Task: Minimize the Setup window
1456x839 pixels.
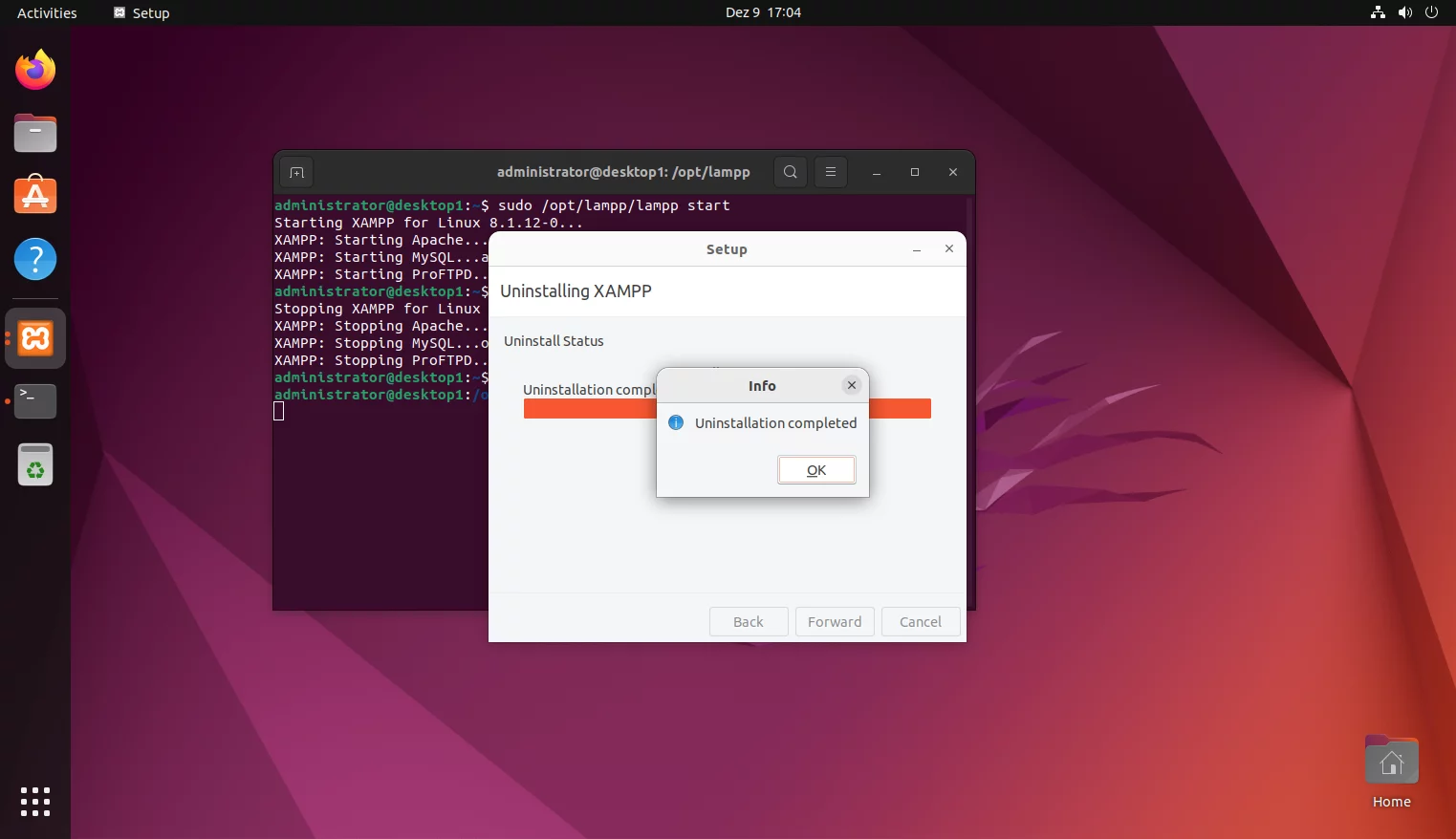Action: pyautogui.click(x=917, y=249)
